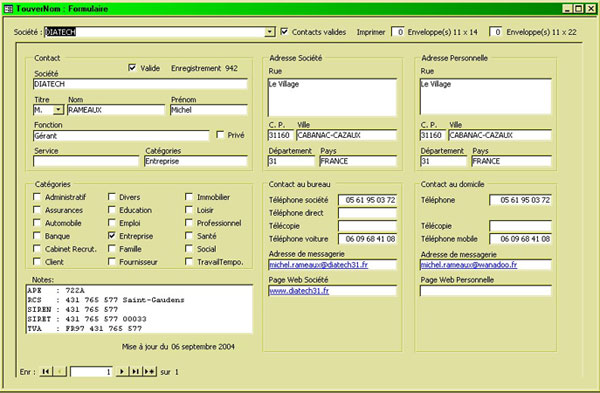Click the Prénom field containing Michel

point(209,110)
